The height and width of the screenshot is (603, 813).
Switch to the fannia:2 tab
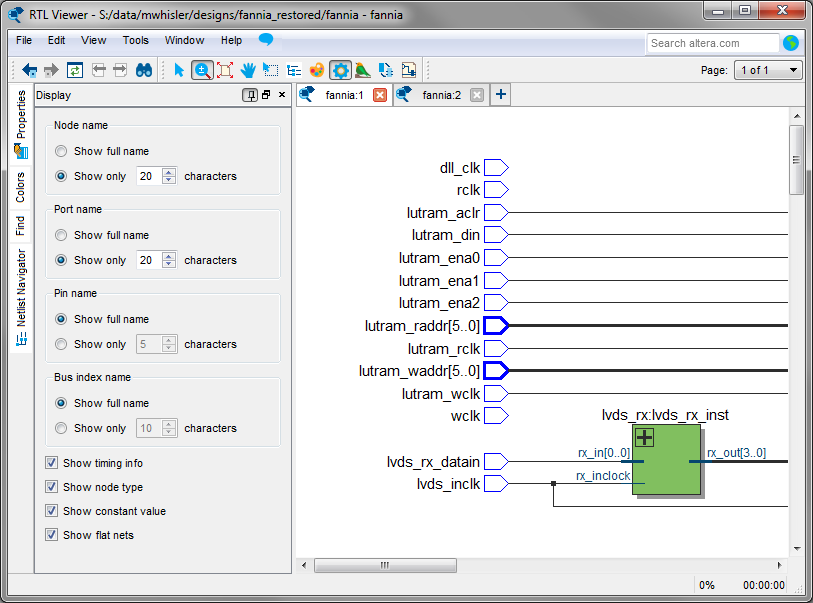click(x=440, y=95)
